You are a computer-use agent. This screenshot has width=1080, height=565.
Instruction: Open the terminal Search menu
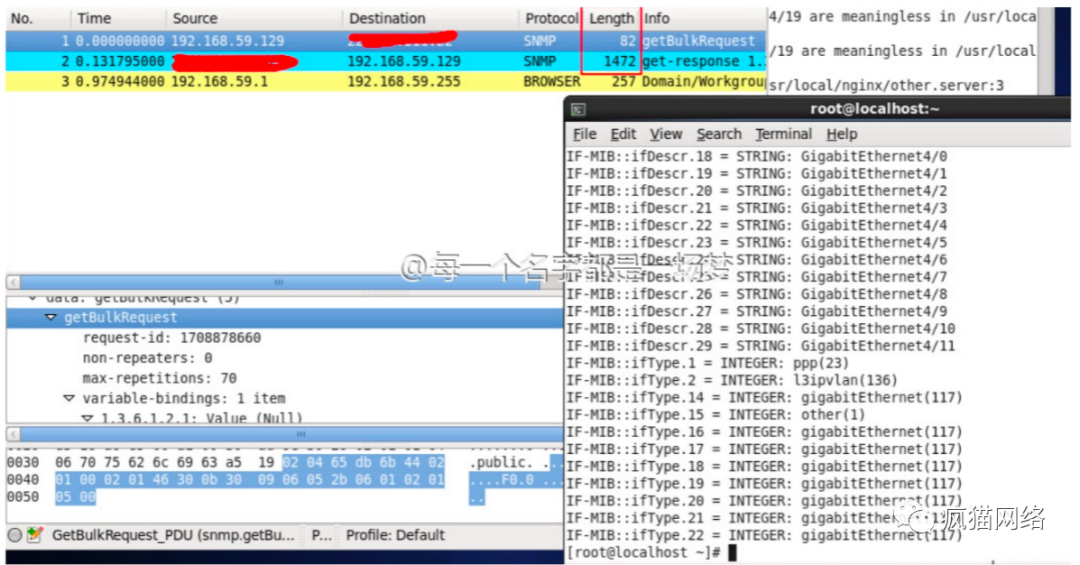click(x=718, y=134)
